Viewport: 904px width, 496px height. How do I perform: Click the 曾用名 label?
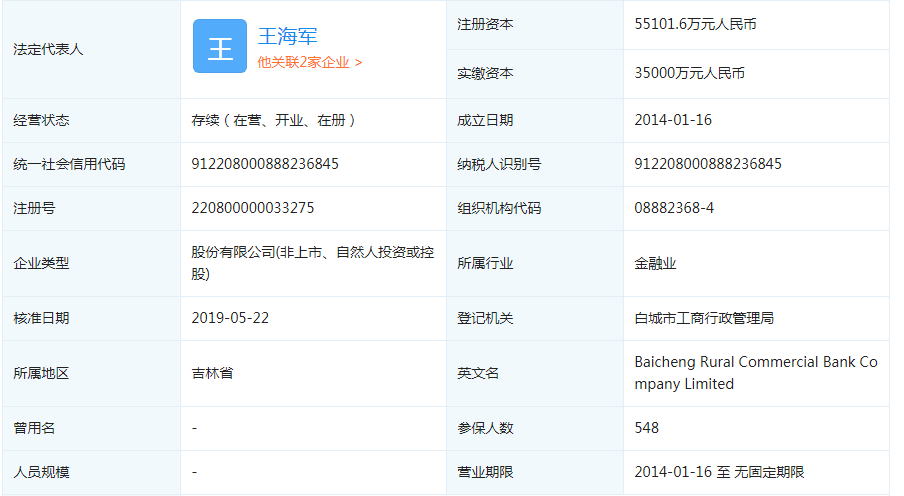[34, 428]
